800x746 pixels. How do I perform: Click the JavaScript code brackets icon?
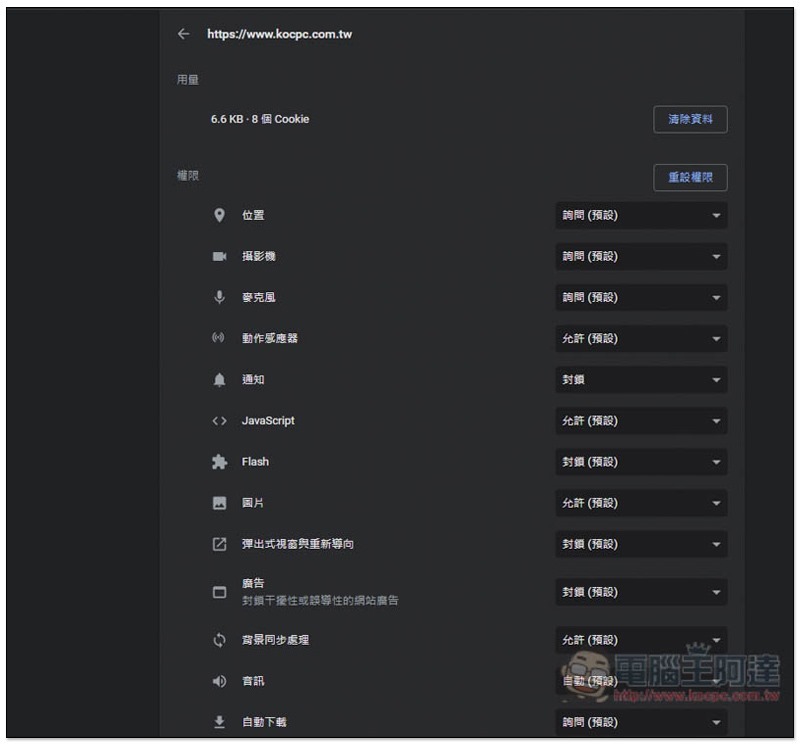pyautogui.click(x=219, y=421)
